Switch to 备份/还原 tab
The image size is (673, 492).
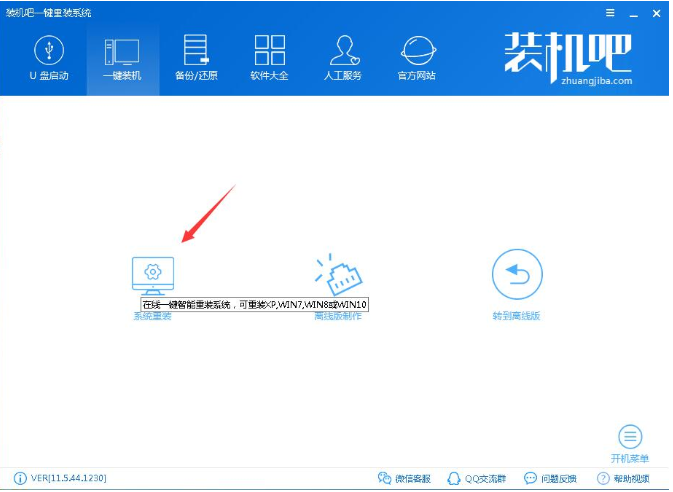click(x=196, y=58)
